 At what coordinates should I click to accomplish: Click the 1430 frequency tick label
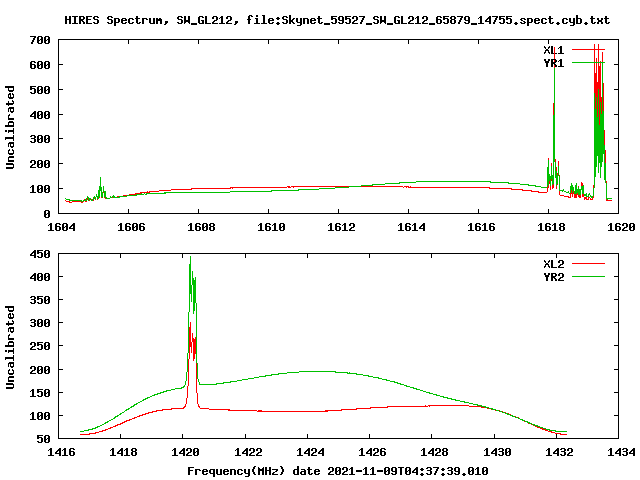pos(497,452)
